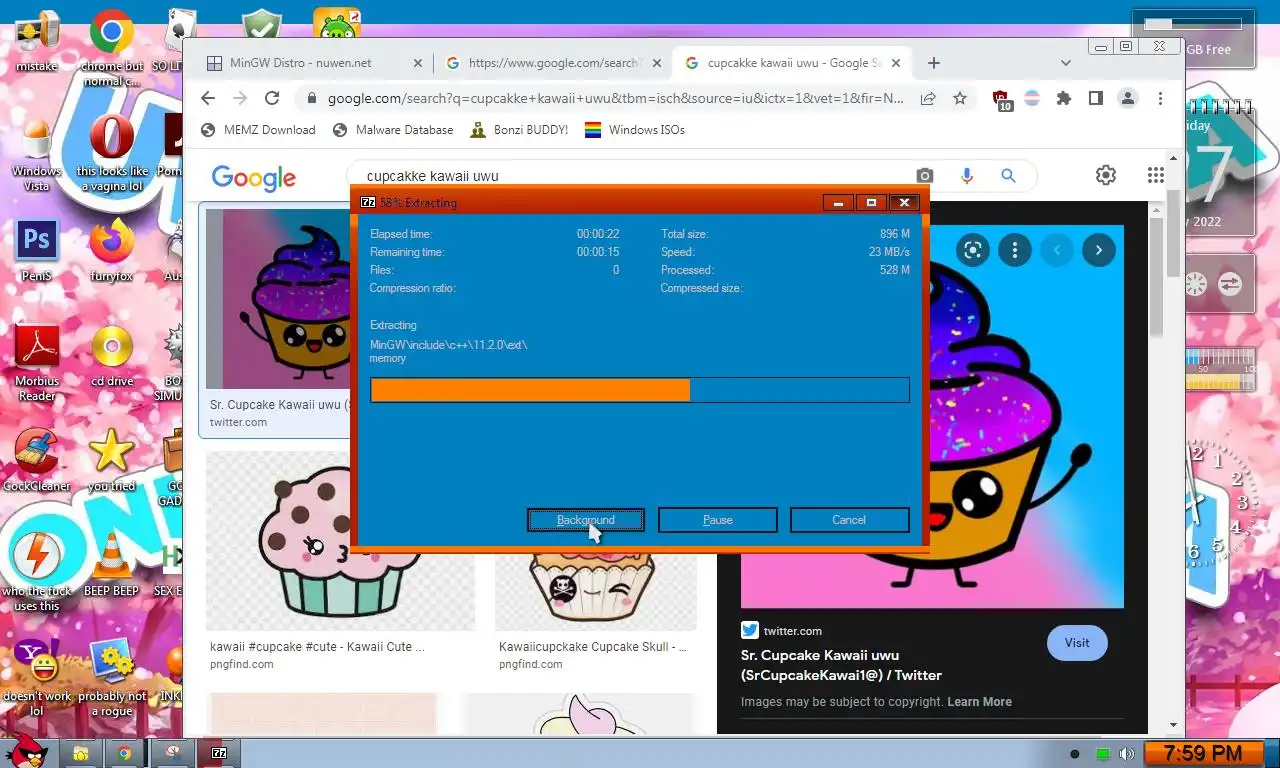Open the CockCleaner desktop icon
The width and height of the screenshot is (1280, 768).
[37, 460]
